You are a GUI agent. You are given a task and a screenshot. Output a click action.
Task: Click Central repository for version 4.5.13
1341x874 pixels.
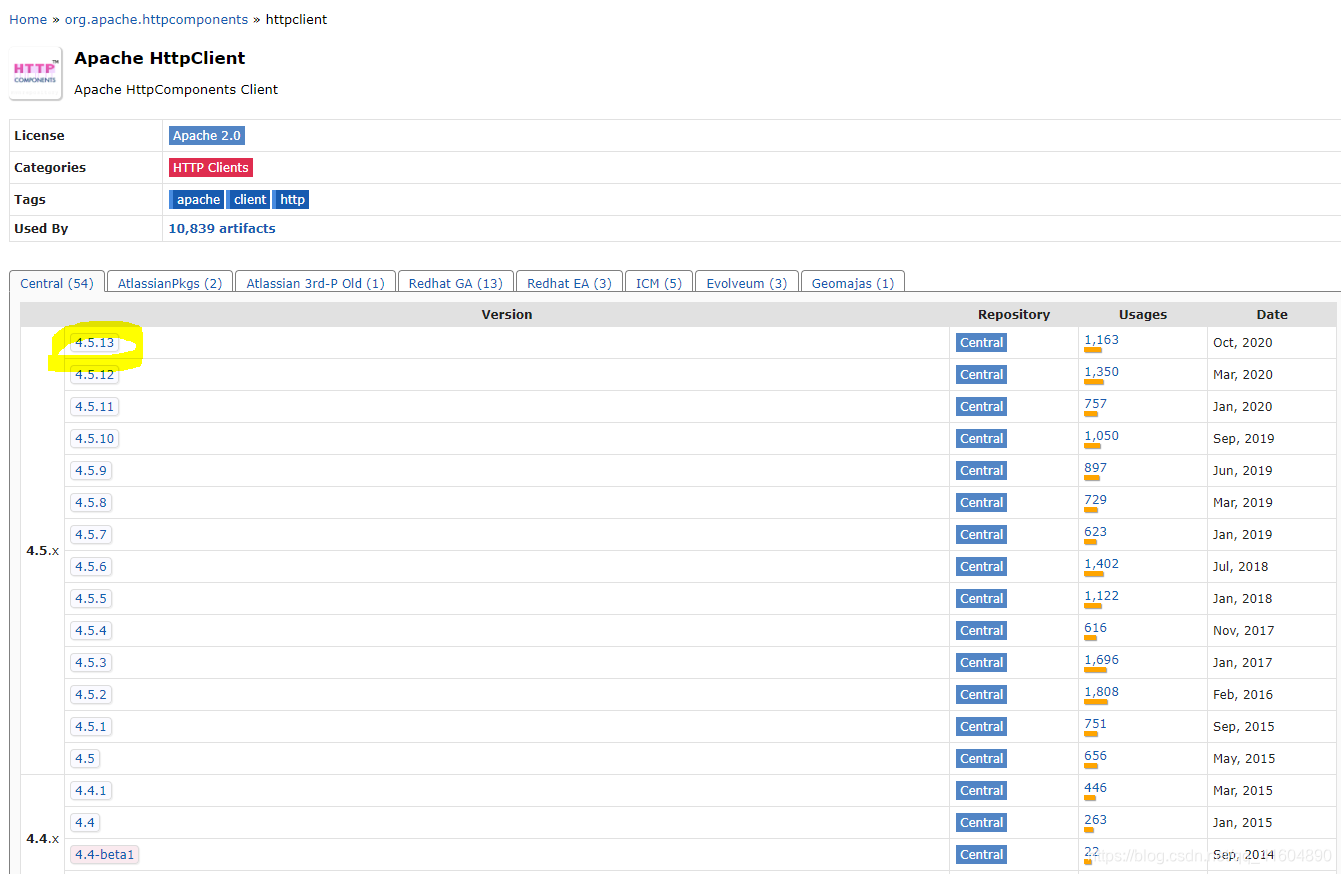tap(981, 343)
